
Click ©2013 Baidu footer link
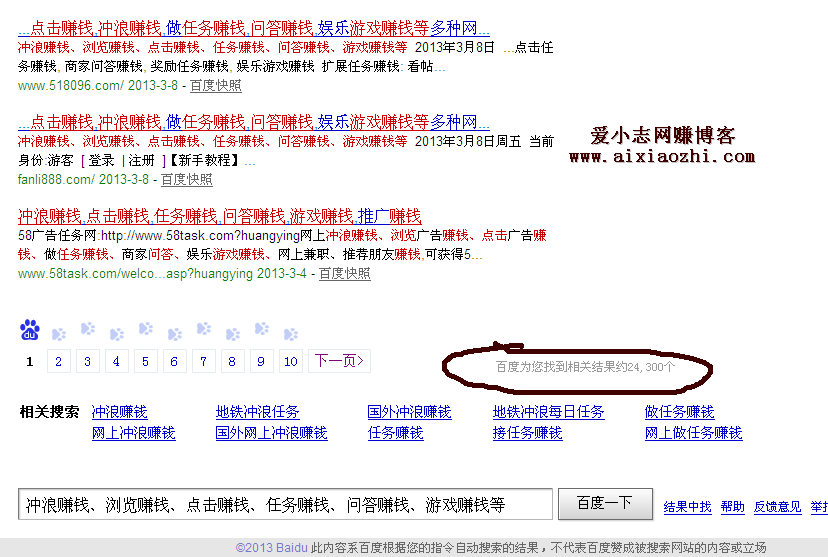tap(271, 547)
